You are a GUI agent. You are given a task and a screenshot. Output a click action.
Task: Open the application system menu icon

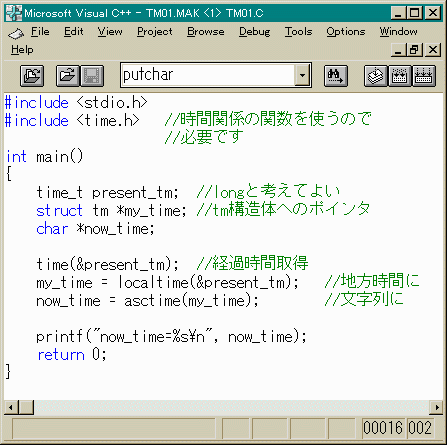click(x=14, y=13)
